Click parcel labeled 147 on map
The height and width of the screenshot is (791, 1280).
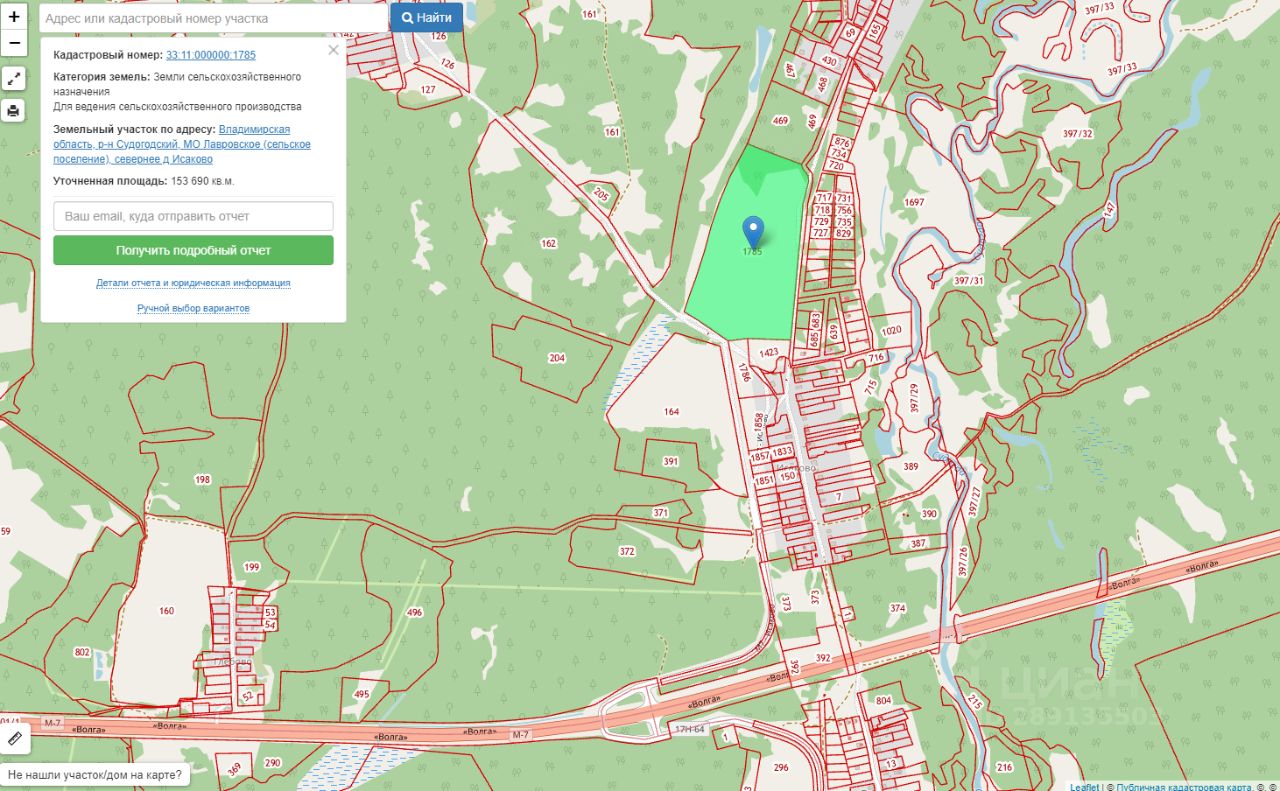click(x=1109, y=210)
